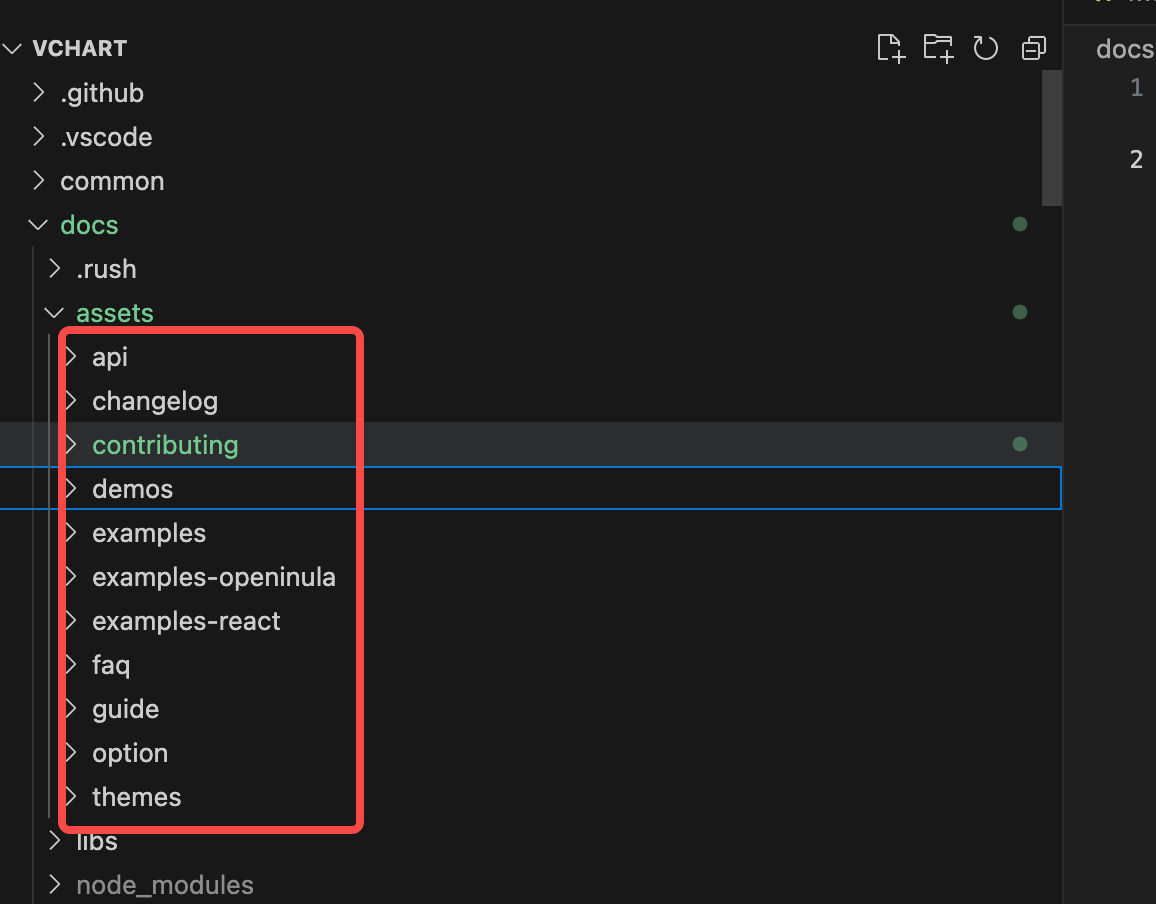Open the changelog folder
The height and width of the screenshot is (904, 1156).
coord(155,402)
